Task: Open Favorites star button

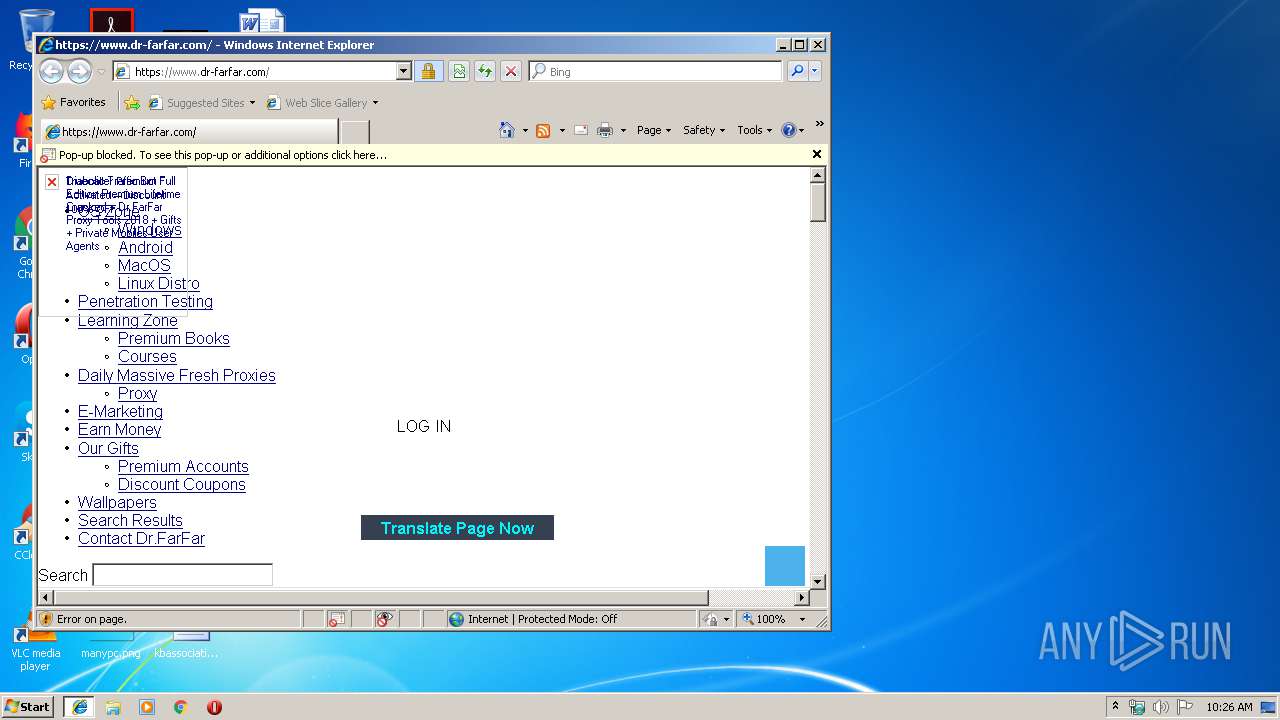Action: (x=73, y=102)
